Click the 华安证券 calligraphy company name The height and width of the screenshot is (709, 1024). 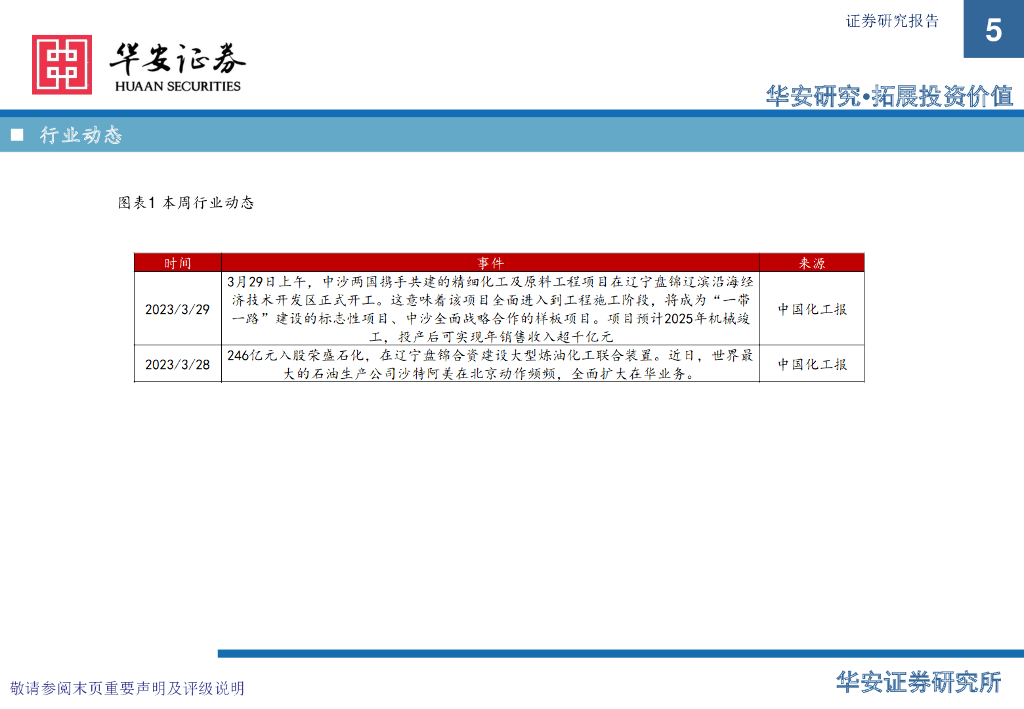coord(177,59)
